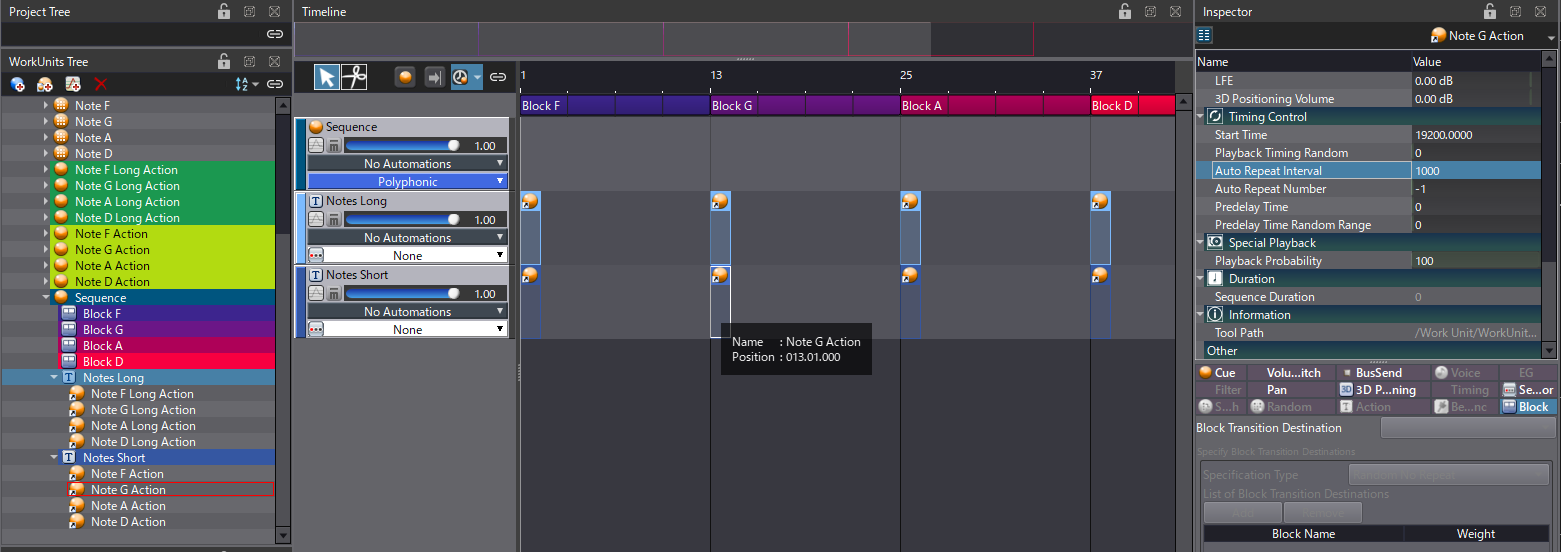Click the add cue icon with red plus

[73, 84]
